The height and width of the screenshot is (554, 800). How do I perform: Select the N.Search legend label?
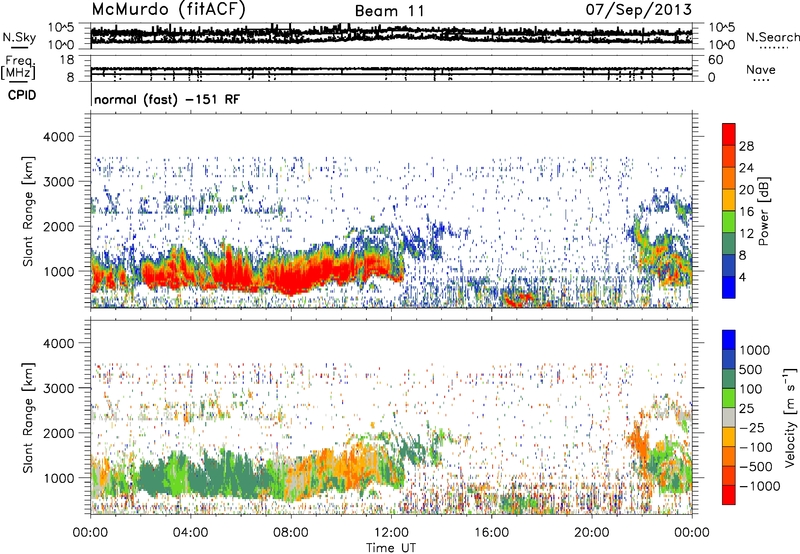772,37
